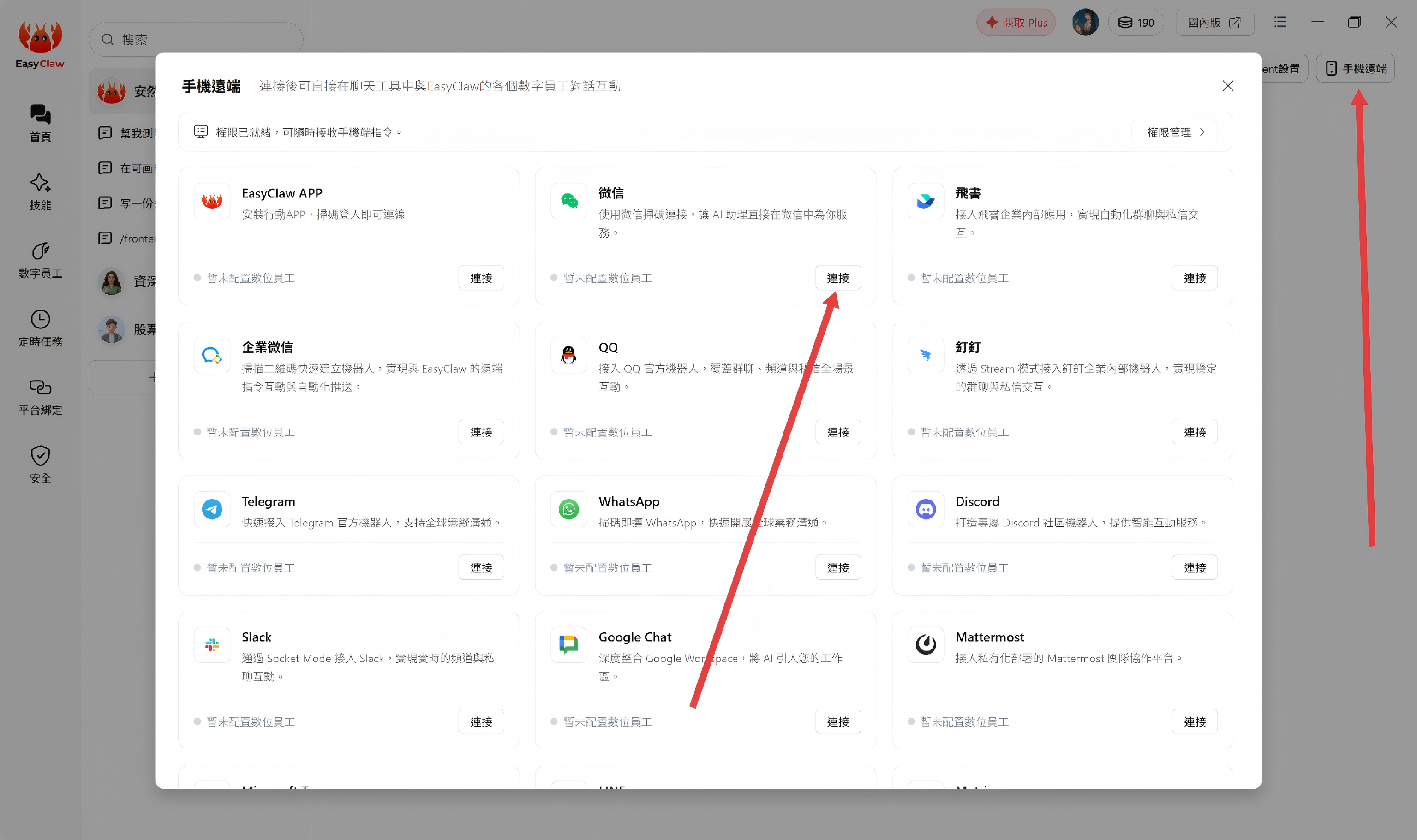Connect Discord via its 連接 button
The width and height of the screenshot is (1417, 840).
(1195, 567)
